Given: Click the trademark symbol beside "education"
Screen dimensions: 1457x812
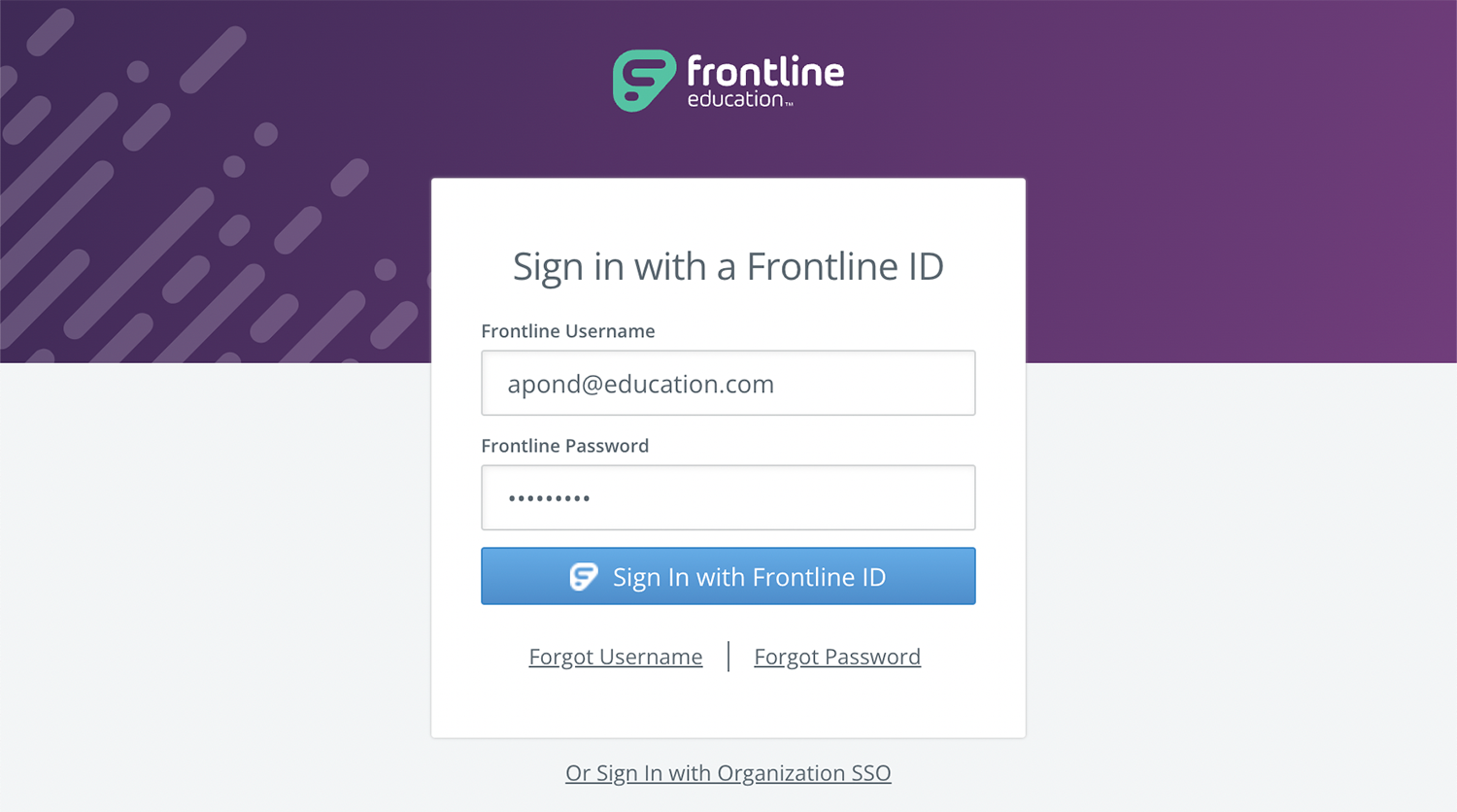Looking at the screenshot, I should (789, 103).
